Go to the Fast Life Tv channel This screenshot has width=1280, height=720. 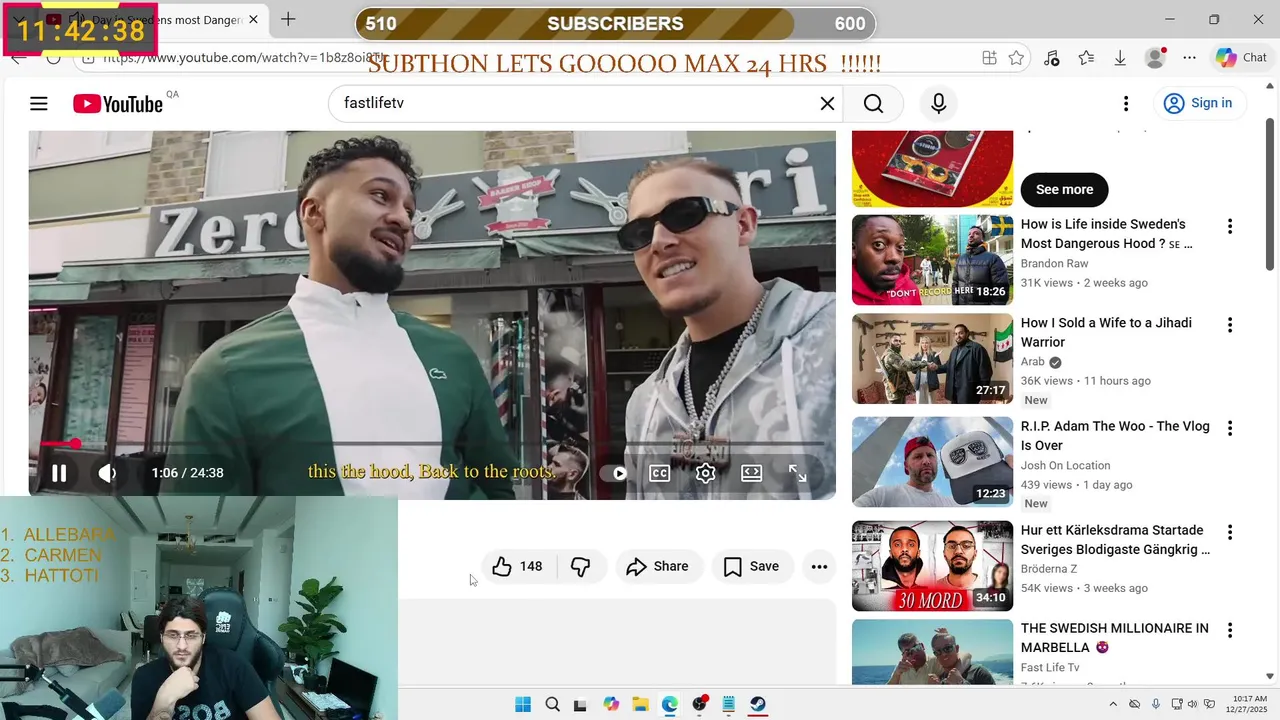pyautogui.click(x=1050, y=668)
